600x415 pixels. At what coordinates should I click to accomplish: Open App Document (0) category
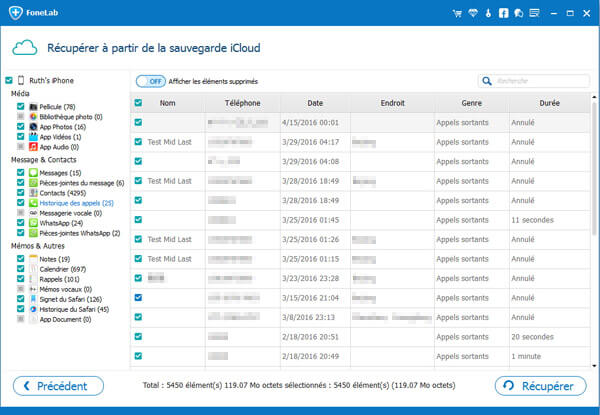(x=65, y=319)
